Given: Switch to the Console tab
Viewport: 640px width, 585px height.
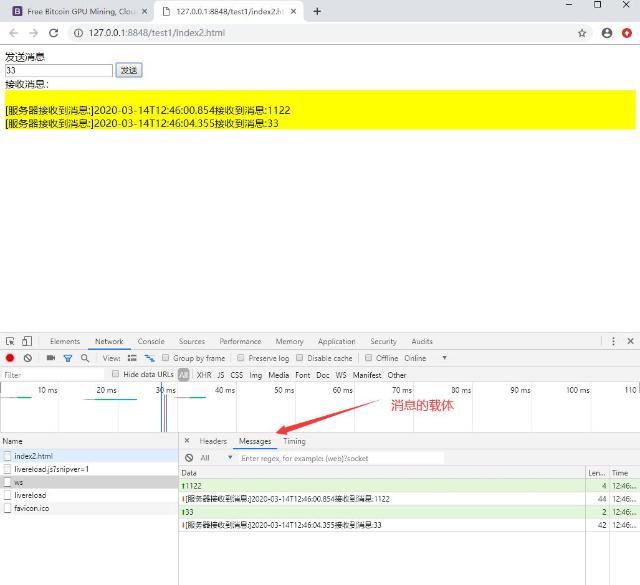Looking at the screenshot, I should (151, 341).
